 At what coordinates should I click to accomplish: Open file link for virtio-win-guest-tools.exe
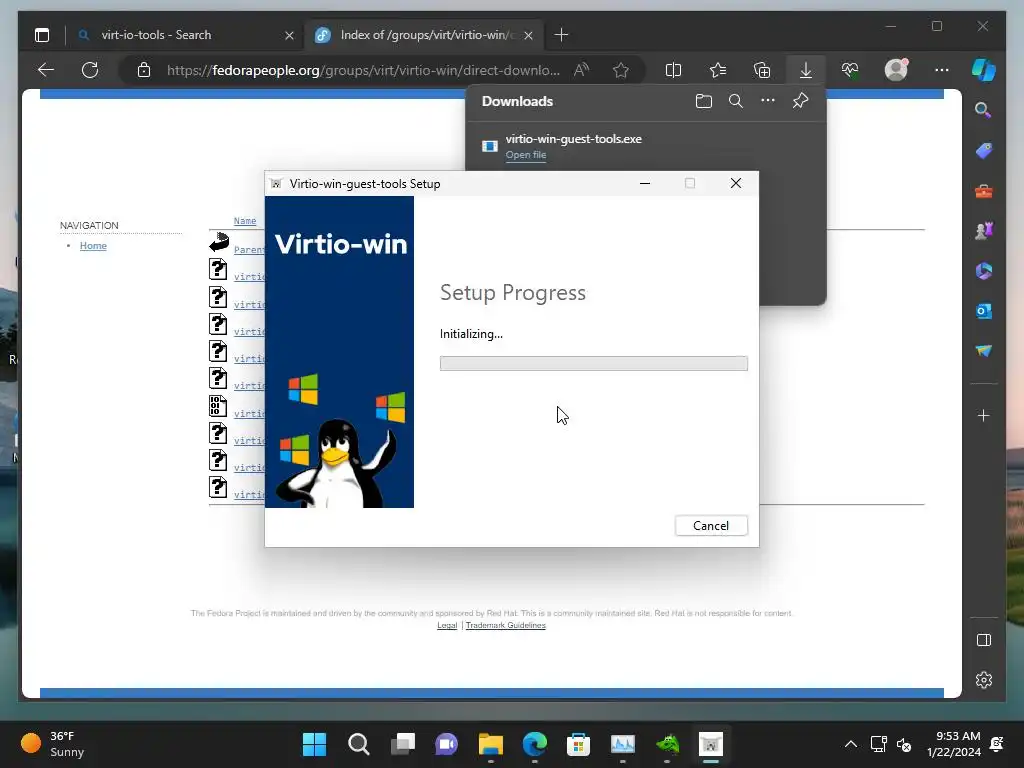[x=525, y=155]
